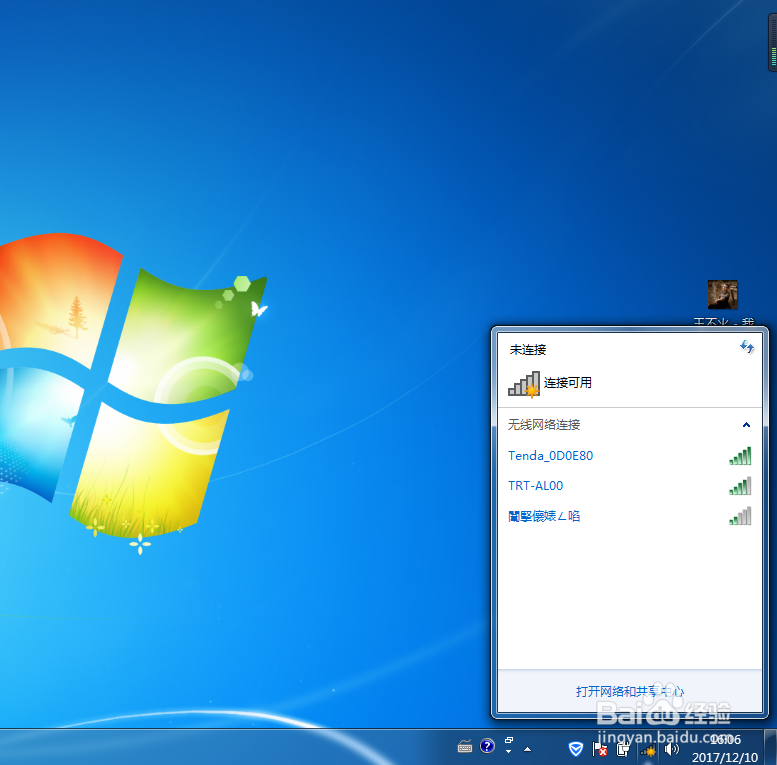Click the TRT-AL00 signal strength bars
The height and width of the screenshot is (765, 777).
[x=740, y=486]
